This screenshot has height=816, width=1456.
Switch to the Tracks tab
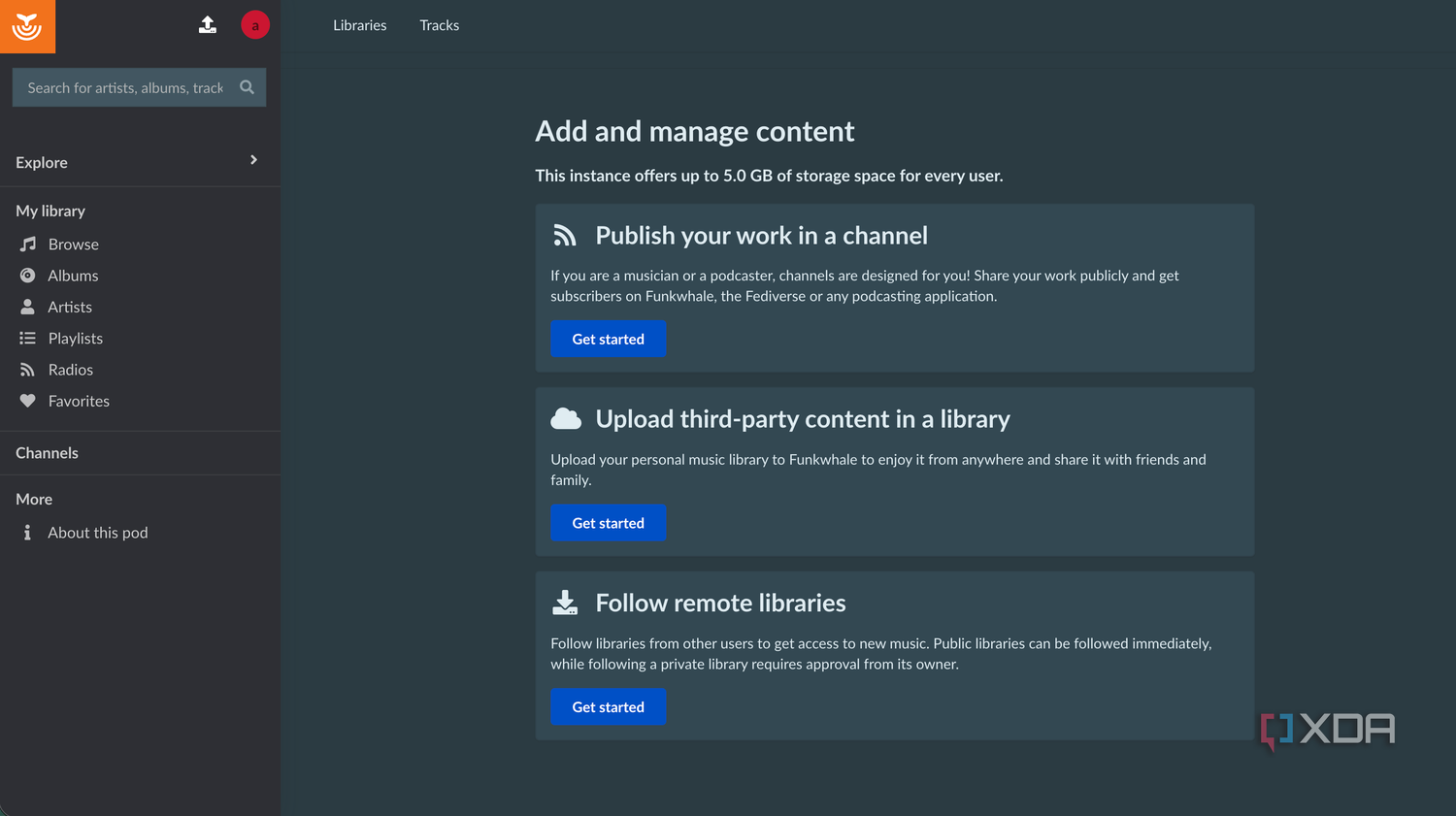pyautogui.click(x=440, y=25)
